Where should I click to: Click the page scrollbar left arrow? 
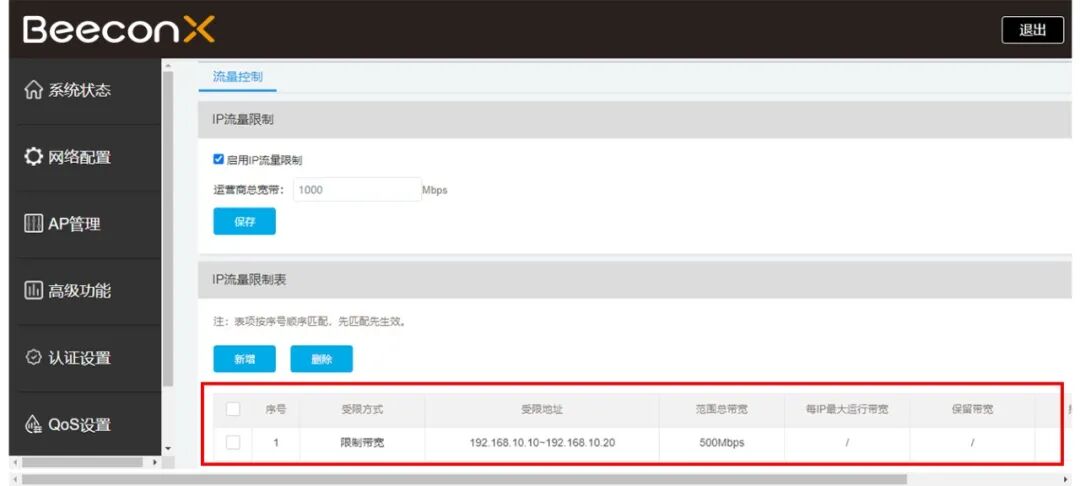coord(14,478)
